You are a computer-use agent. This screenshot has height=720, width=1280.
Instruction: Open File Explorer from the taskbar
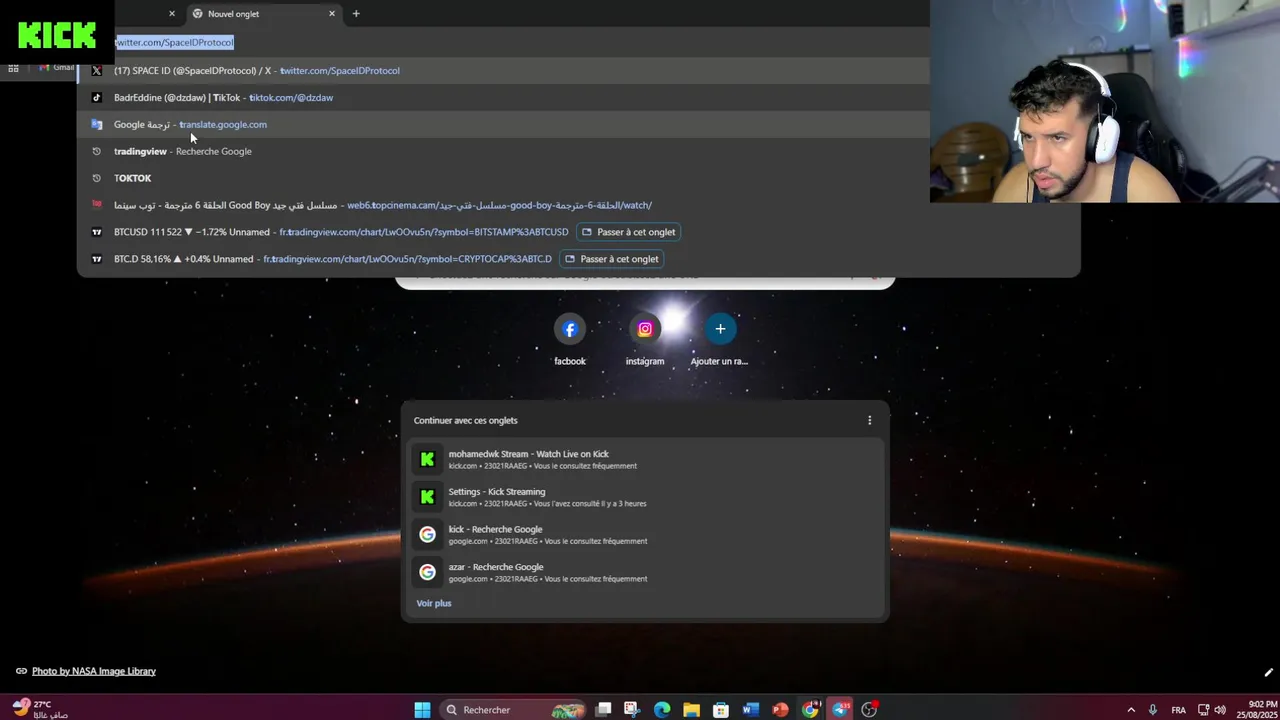[x=691, y=710]
